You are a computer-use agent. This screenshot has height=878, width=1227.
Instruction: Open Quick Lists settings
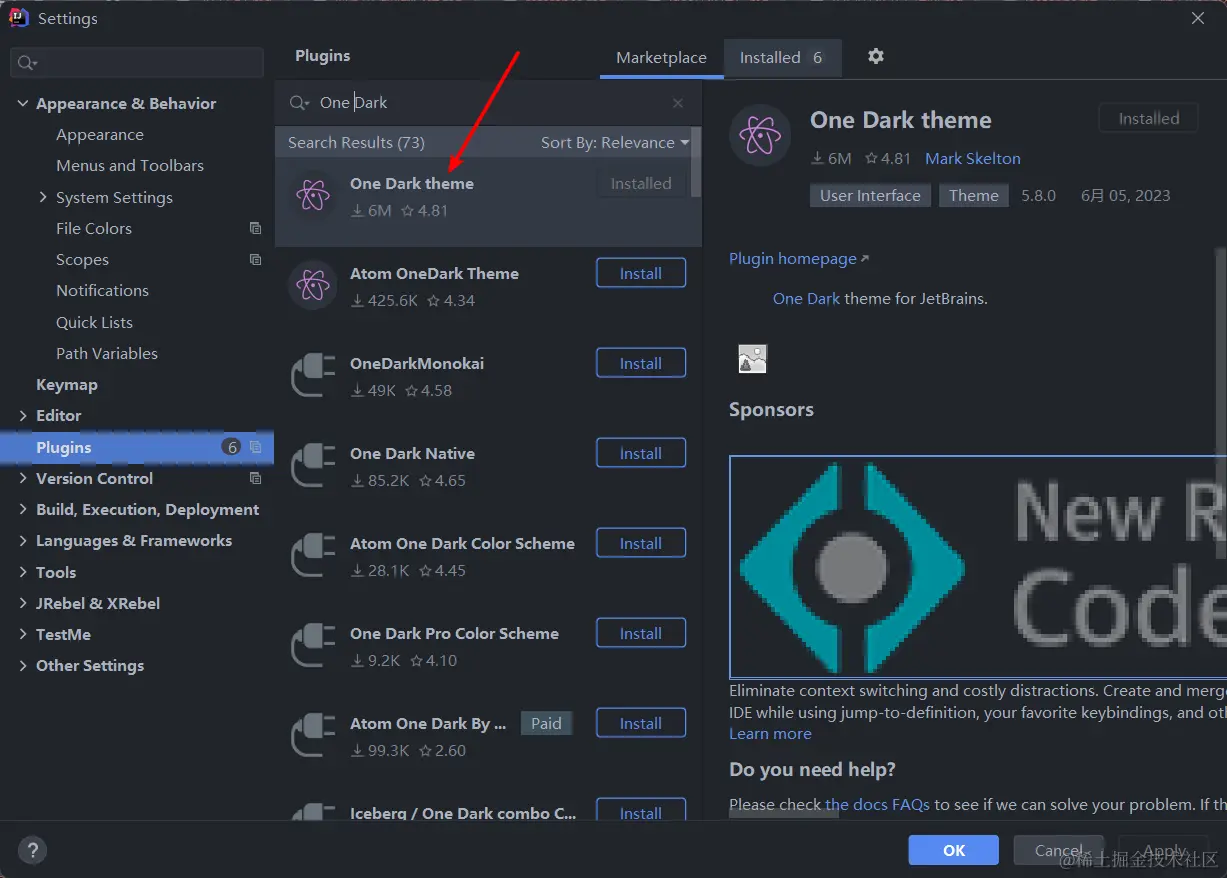coord(94,322)
